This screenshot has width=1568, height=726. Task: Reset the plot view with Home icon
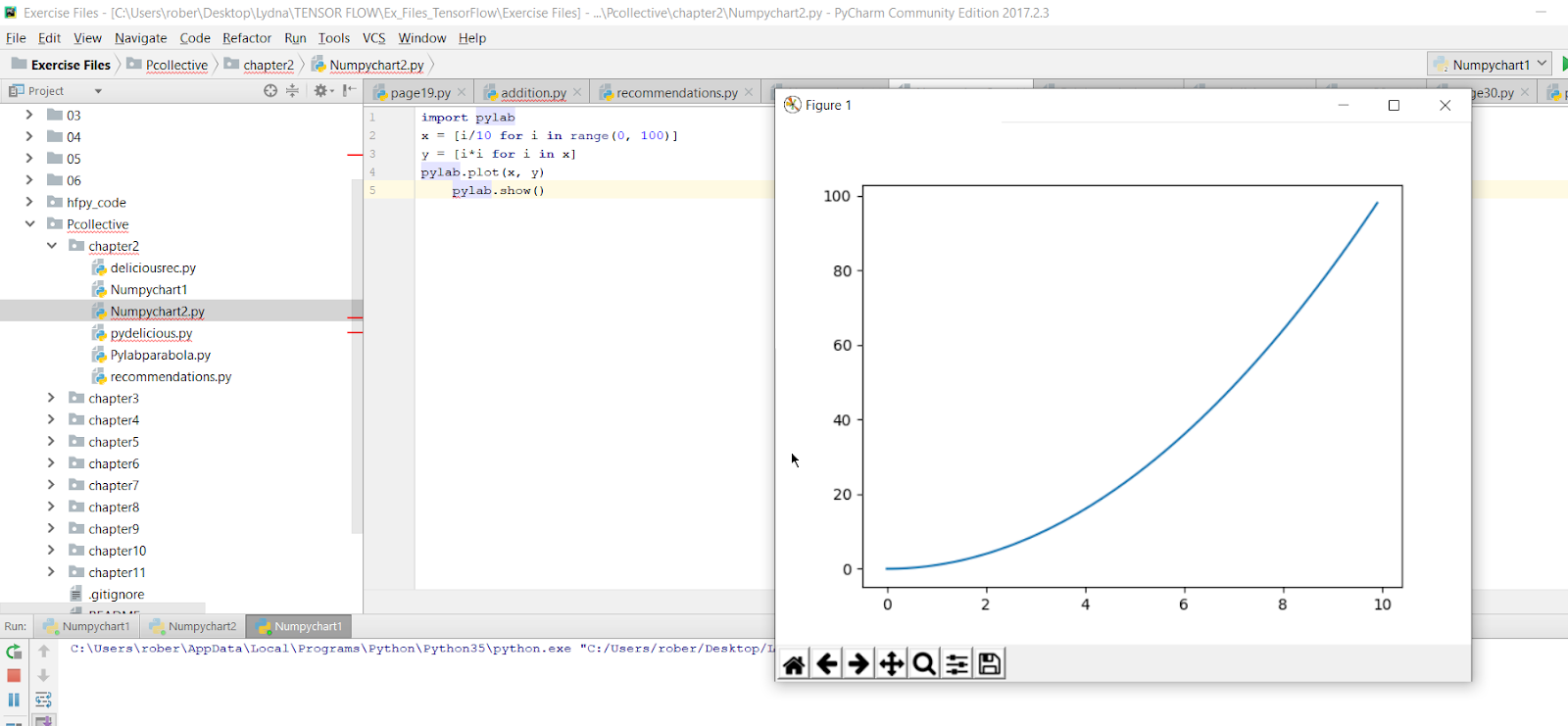click(794, 664)
